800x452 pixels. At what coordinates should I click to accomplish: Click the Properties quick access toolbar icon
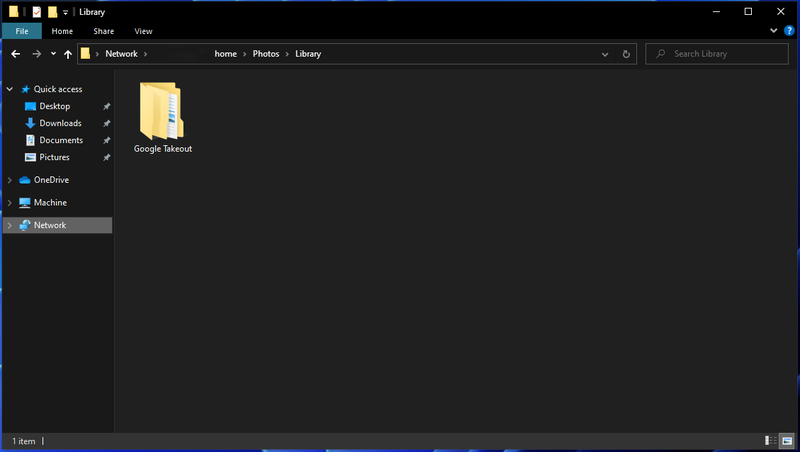coord(37,12)
